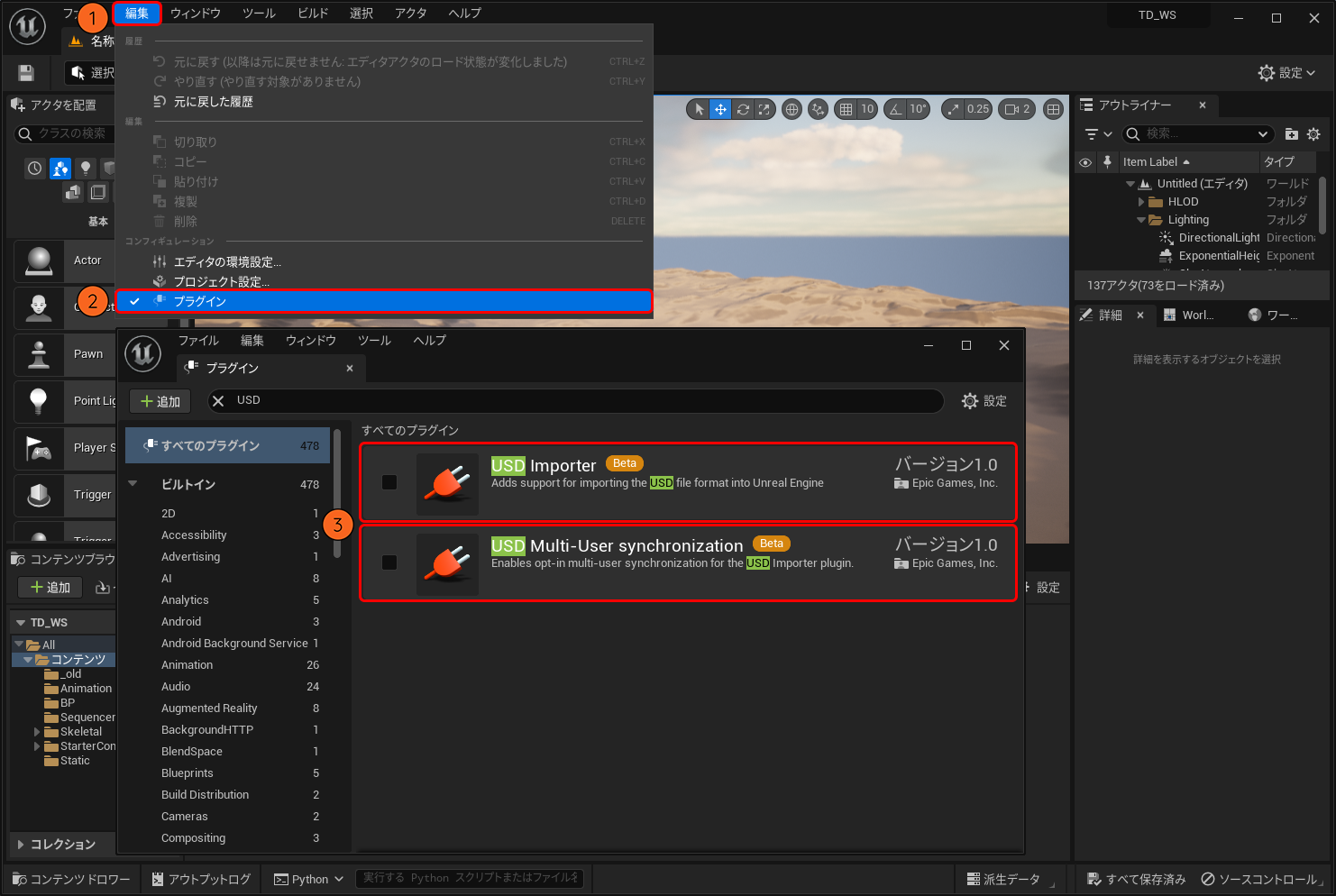Open the ウィンドウ menu in main menu bar
The height and width of the screenshot is (896, 1336).
tap(196, 14)
